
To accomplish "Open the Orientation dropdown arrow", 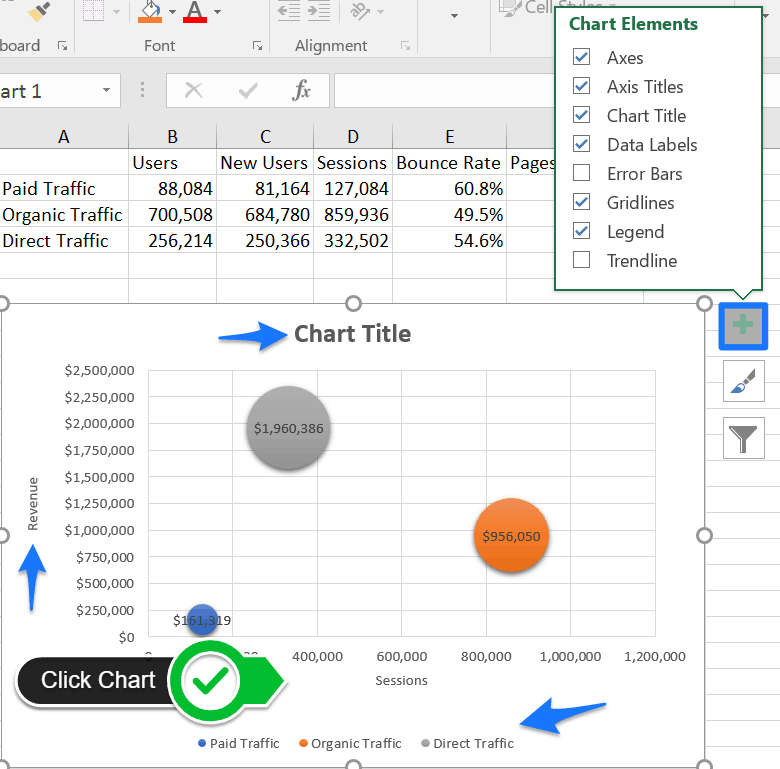I will click(x=381, y=11).
